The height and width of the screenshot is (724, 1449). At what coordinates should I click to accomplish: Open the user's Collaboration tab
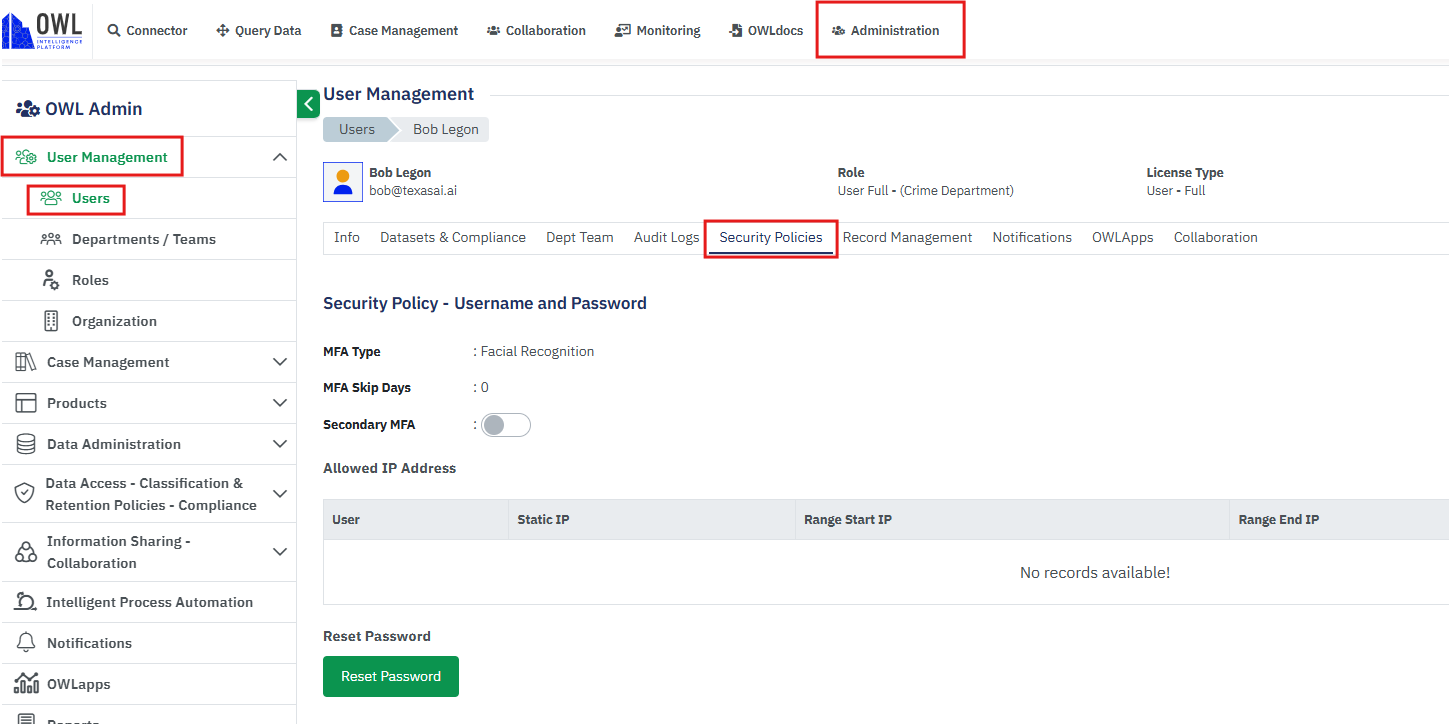click(1216, 237)
